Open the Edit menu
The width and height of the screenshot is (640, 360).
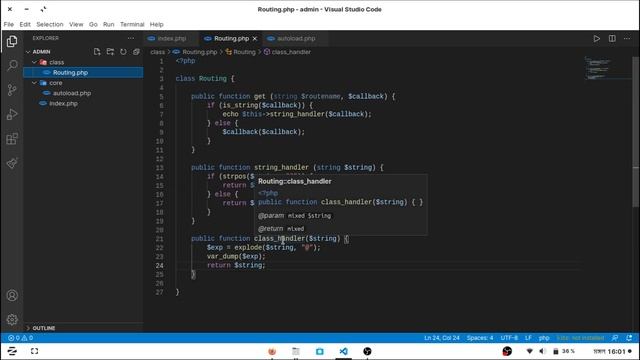[25, 24]
